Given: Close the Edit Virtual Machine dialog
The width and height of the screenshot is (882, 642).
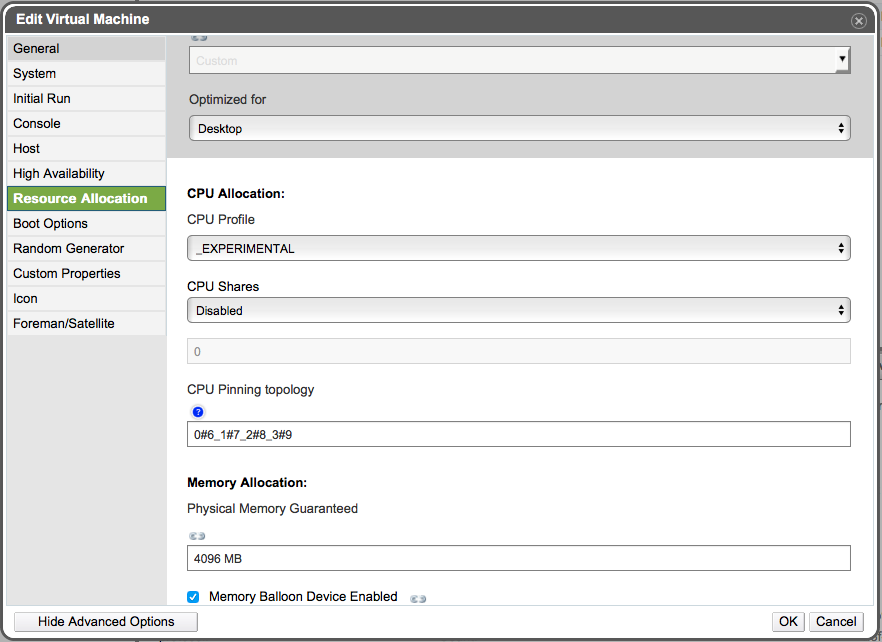Looking at the screenshot, I should (858, 21).
